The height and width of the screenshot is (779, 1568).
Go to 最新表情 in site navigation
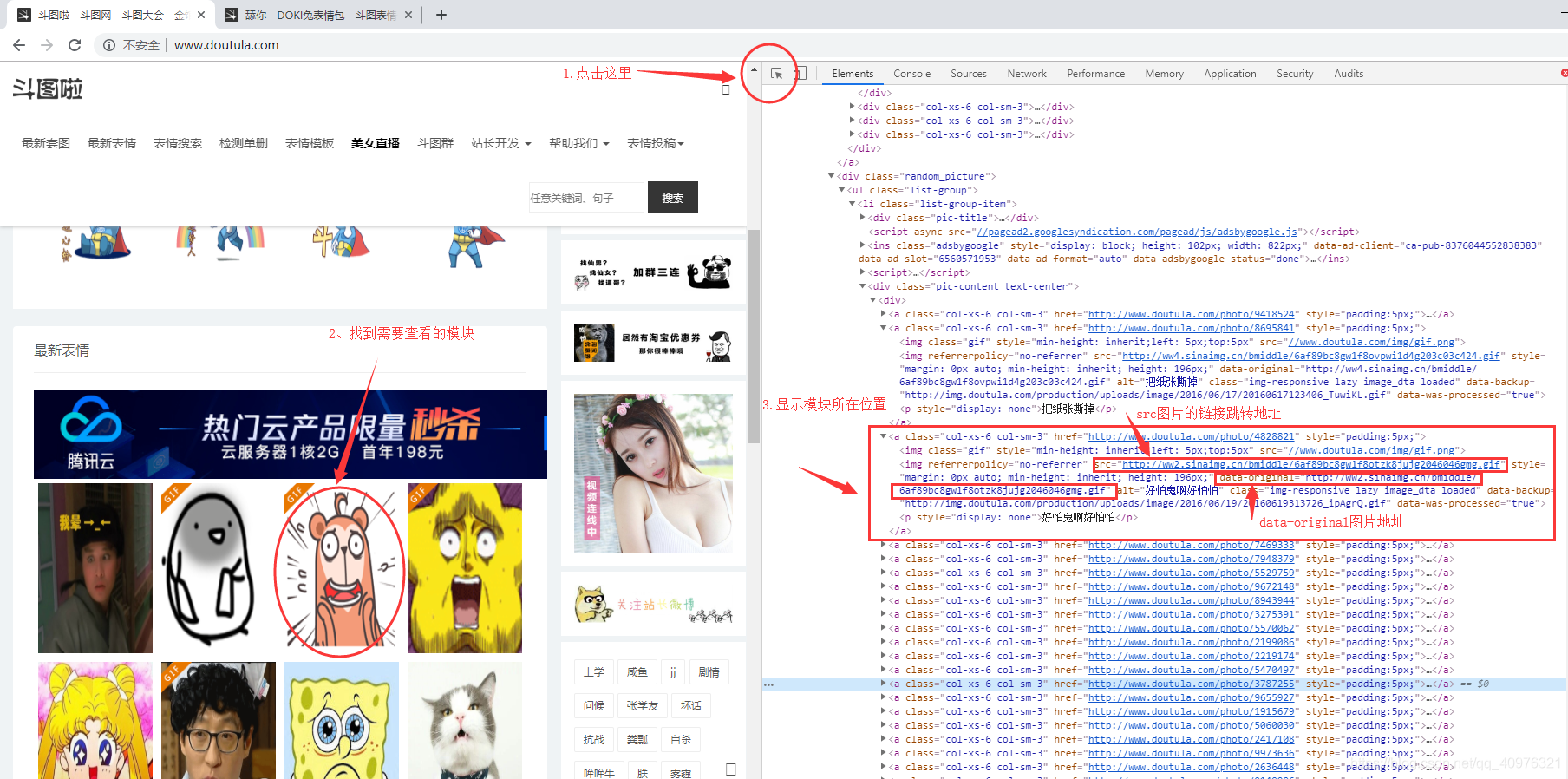[112, 143]
